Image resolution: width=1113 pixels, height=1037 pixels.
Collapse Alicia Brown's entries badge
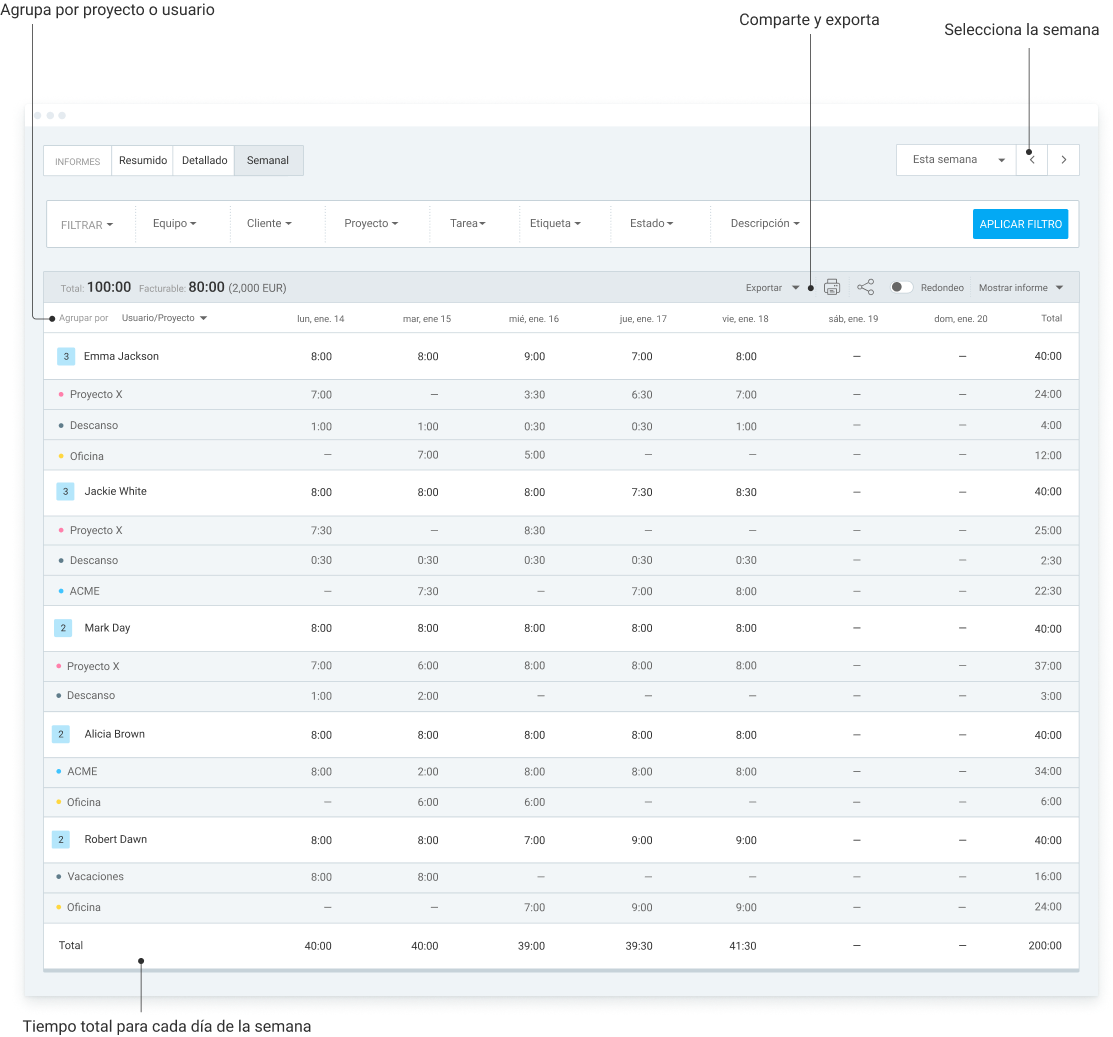point(61,734)
